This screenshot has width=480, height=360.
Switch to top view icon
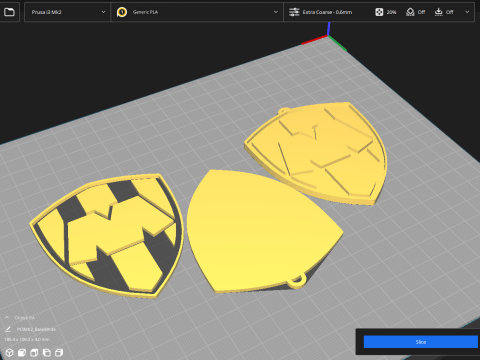[x=34, y=352]
